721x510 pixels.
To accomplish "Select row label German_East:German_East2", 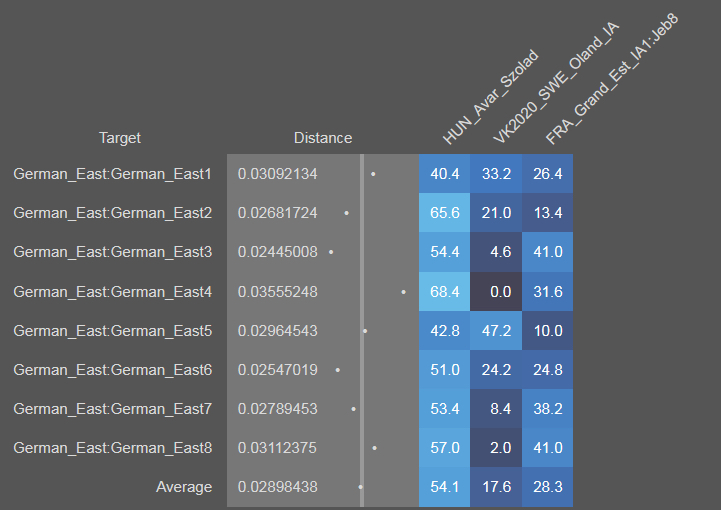I will coord(112,213).
